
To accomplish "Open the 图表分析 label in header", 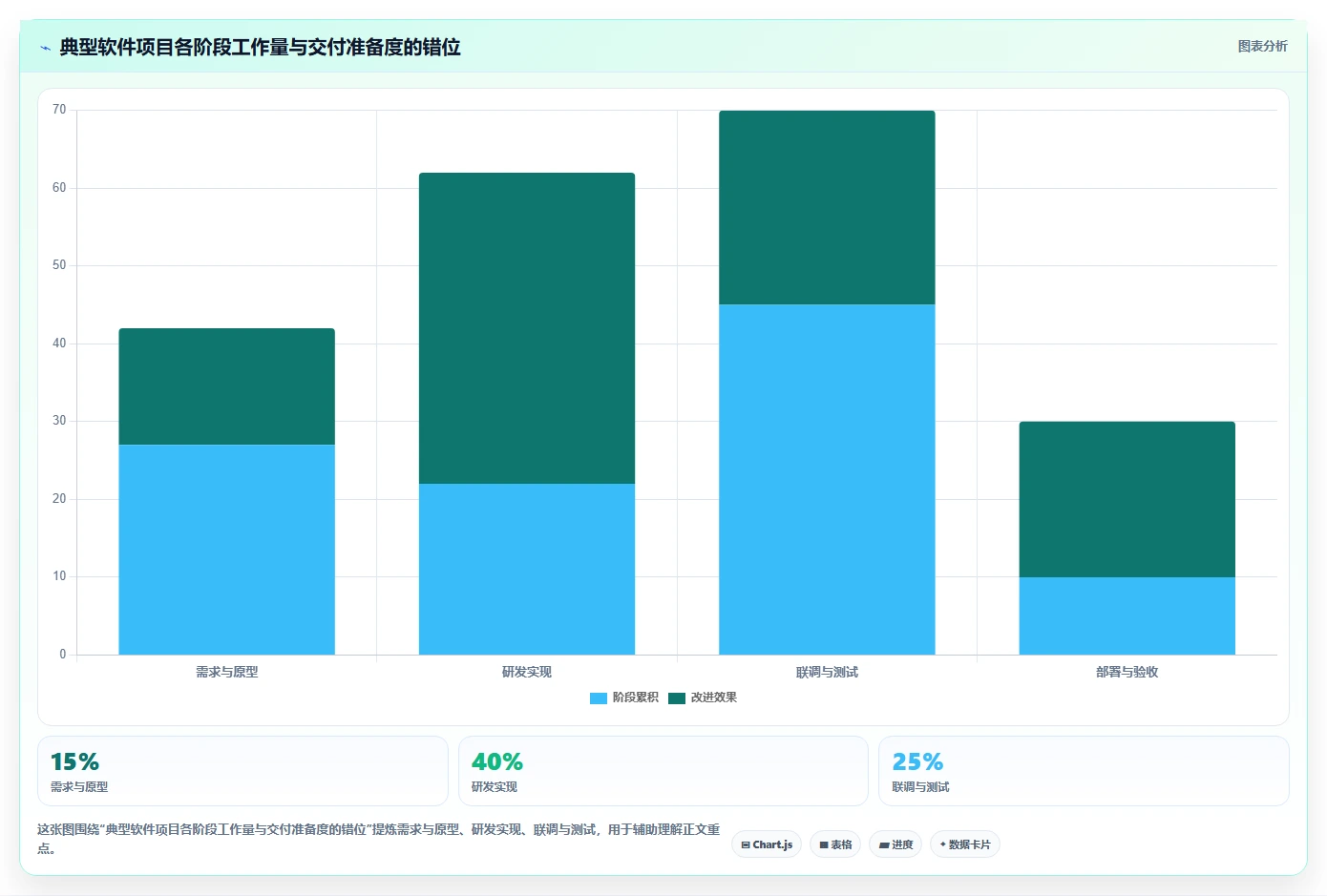I will [x=1262, y=46].
